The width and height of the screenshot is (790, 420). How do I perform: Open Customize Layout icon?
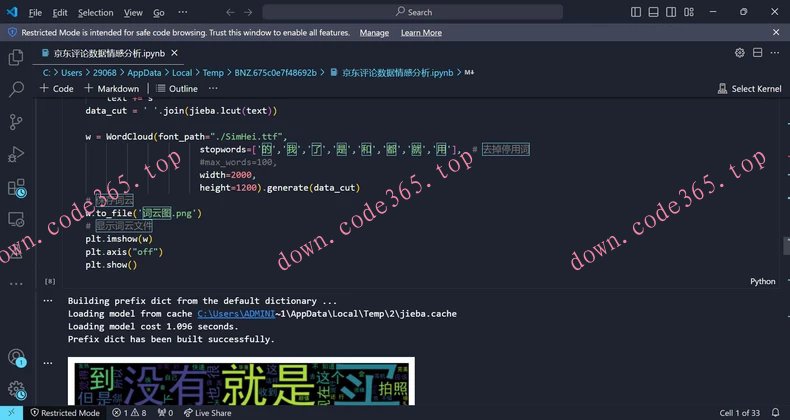(x=689, y=12)
